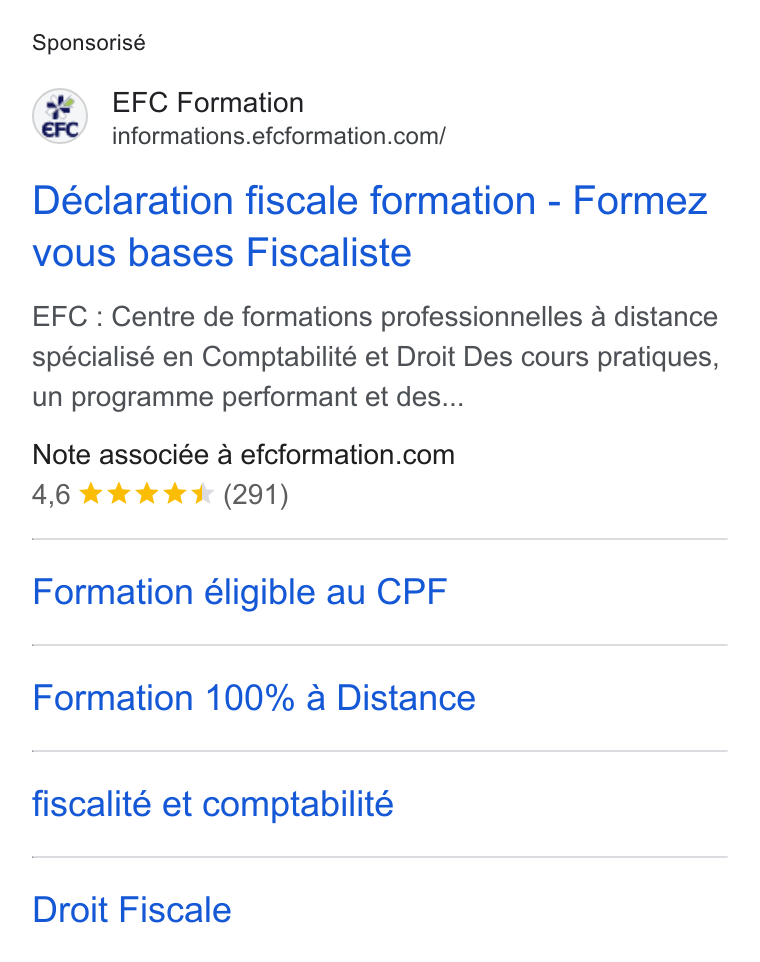Click the (291) review count
The image size is (760, 962).
pos(255,494)
